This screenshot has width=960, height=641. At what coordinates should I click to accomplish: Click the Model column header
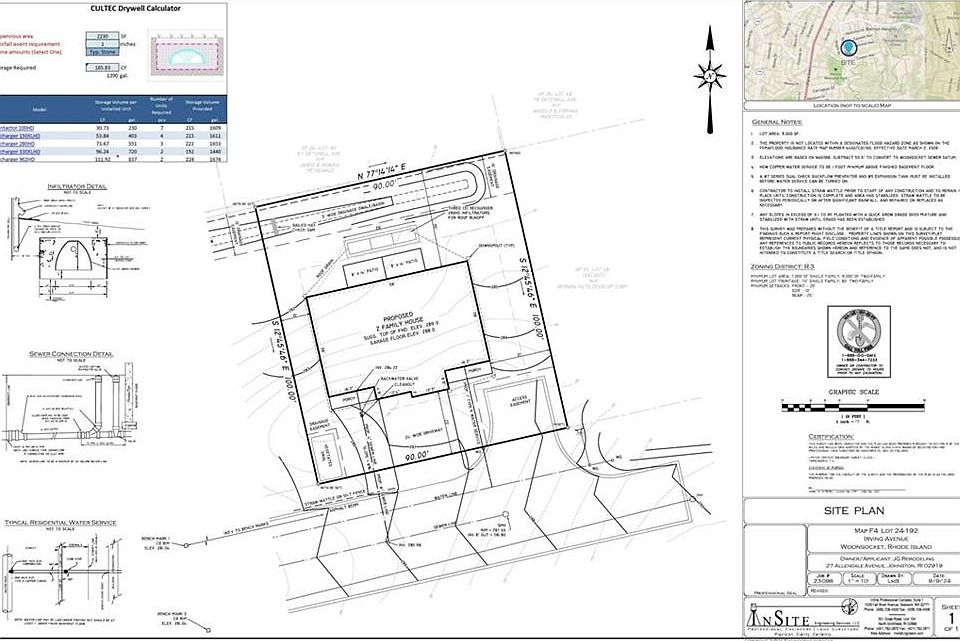[39, 109]
